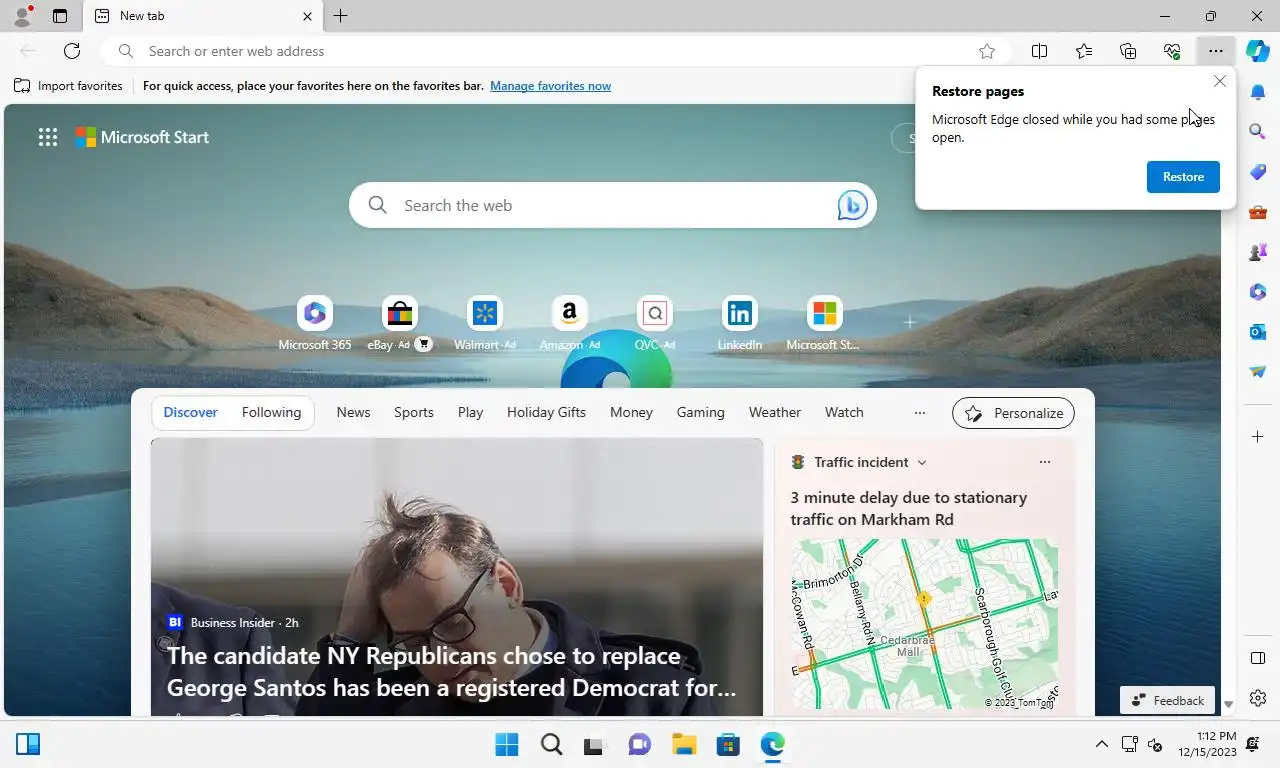
Task: Open Microsoft 365 quick link tile
Action: coord(315,323)
